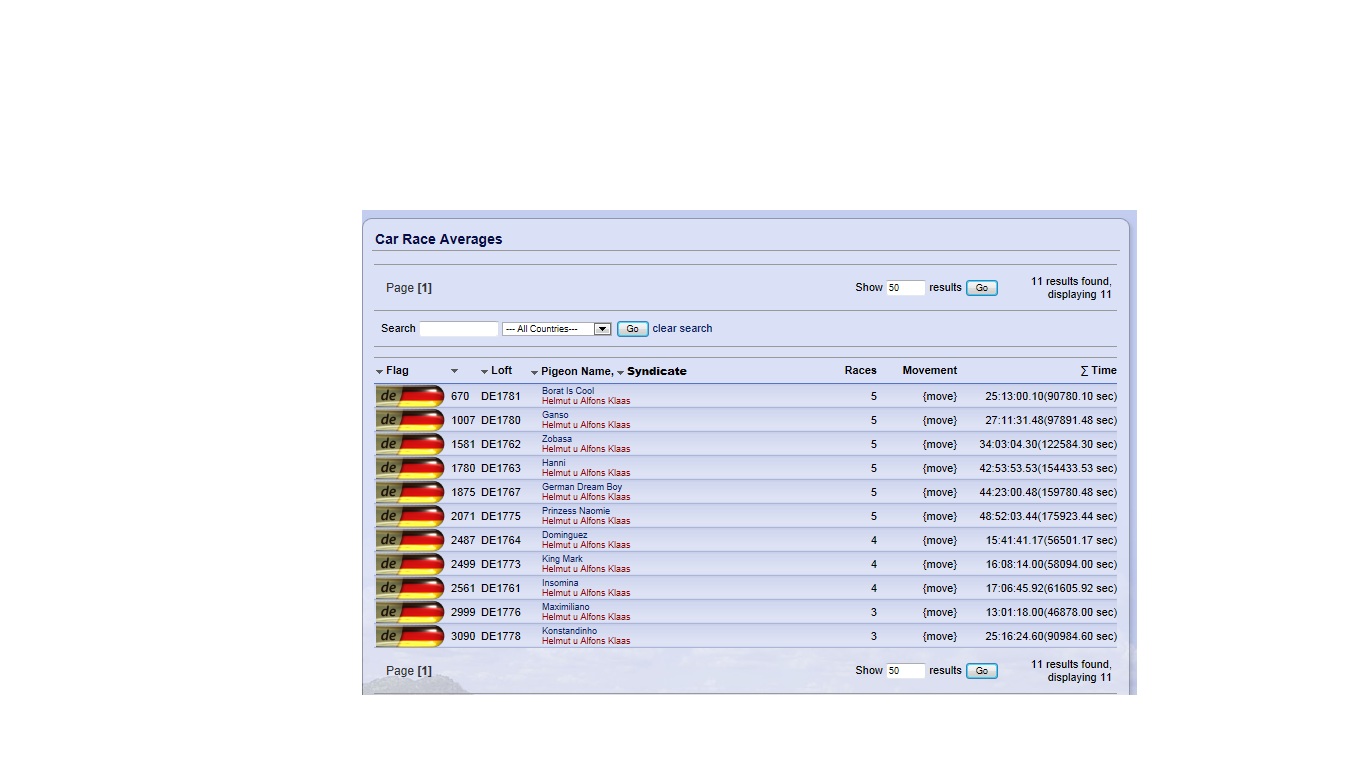Click the Search text field
The image size is (1366, 768).
(459, 329)
